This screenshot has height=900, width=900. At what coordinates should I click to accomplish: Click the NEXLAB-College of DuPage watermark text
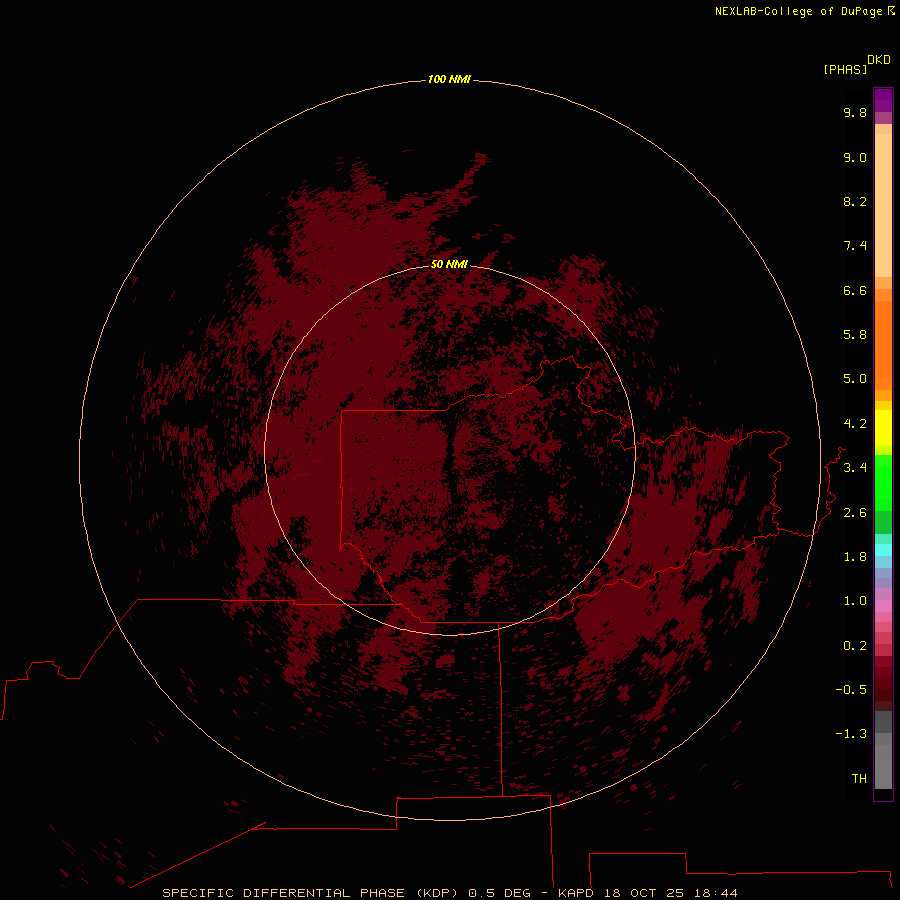pyautogui.click(x=804, y=11)
